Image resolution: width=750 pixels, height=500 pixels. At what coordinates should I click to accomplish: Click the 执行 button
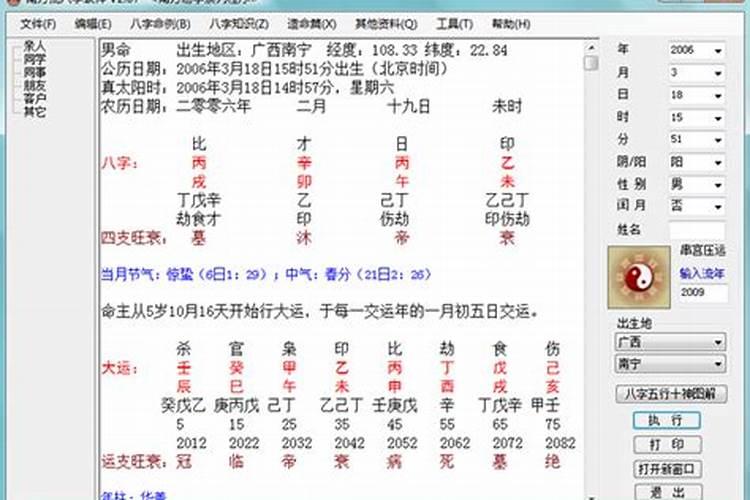667,421
